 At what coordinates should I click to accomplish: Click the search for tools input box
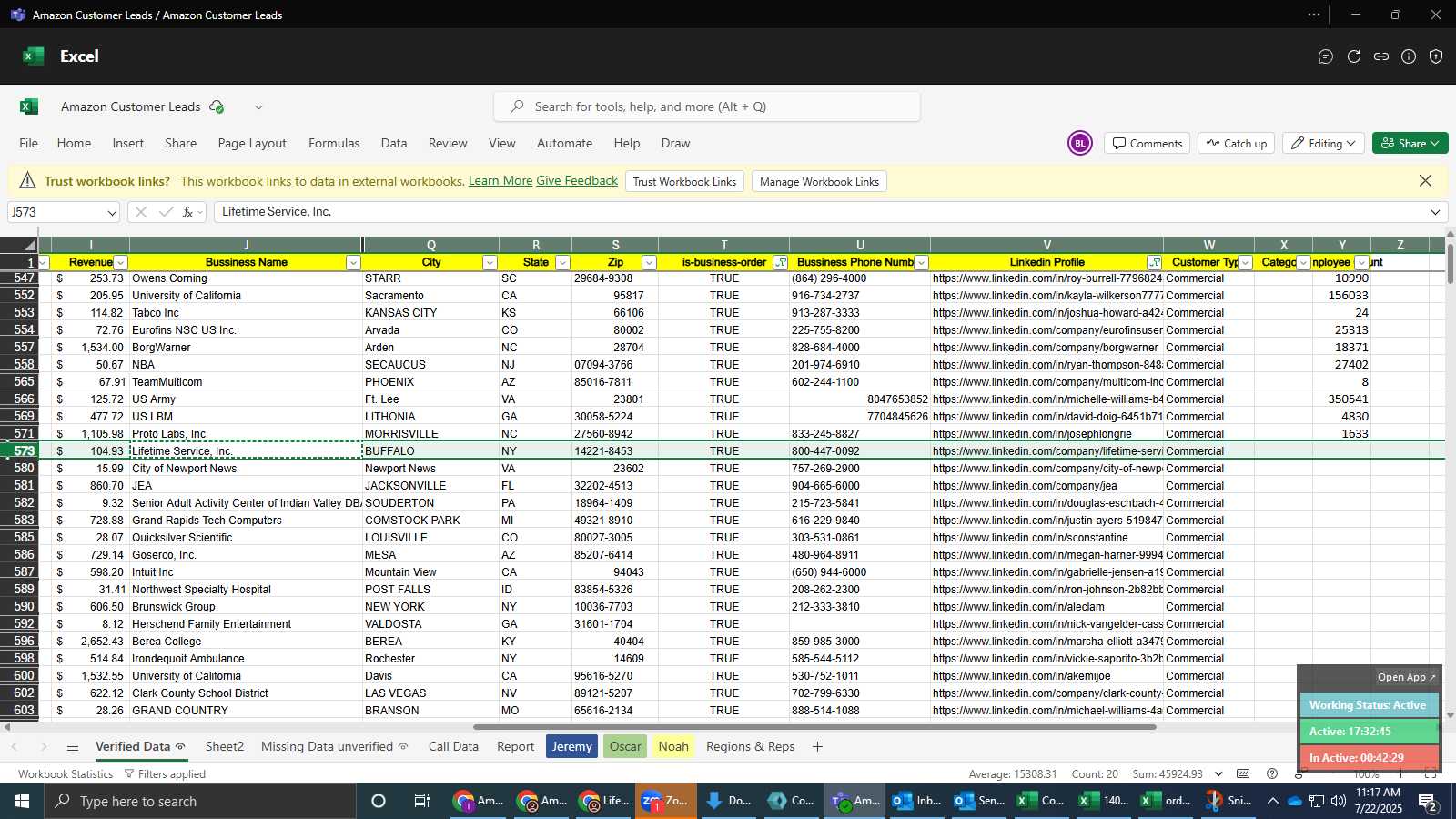click(x=707, y=106)
